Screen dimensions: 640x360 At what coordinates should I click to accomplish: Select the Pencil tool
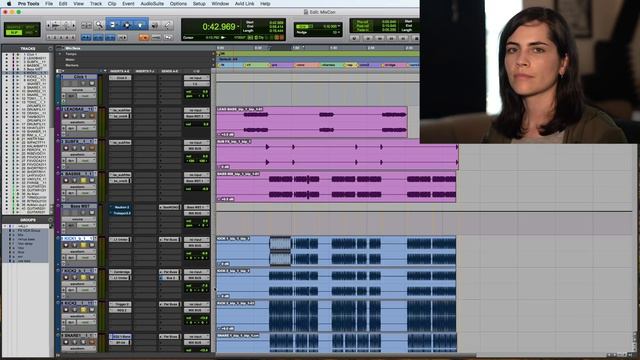(x=168, y=25)
